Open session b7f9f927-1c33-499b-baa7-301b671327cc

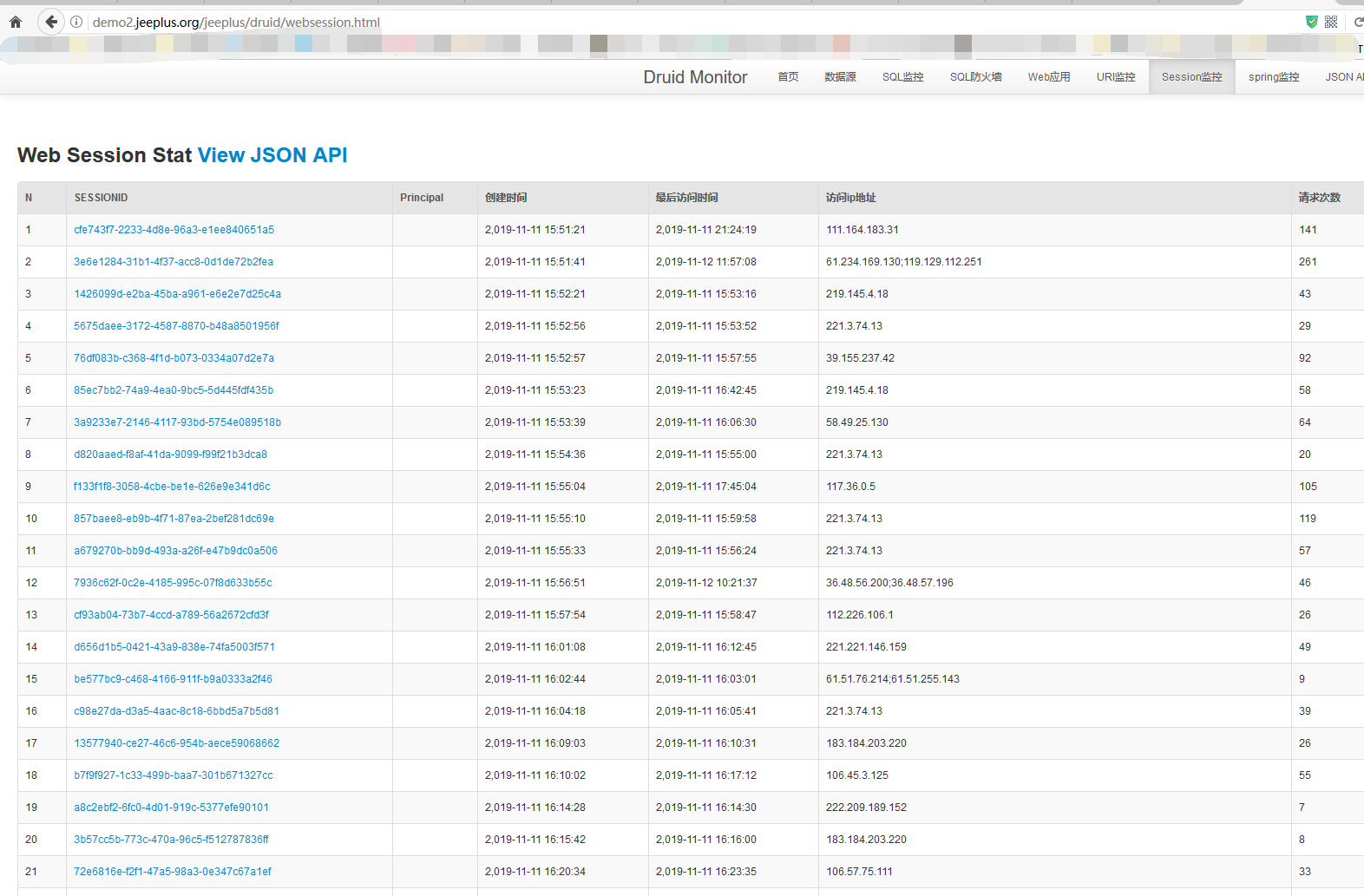(174, 775)
